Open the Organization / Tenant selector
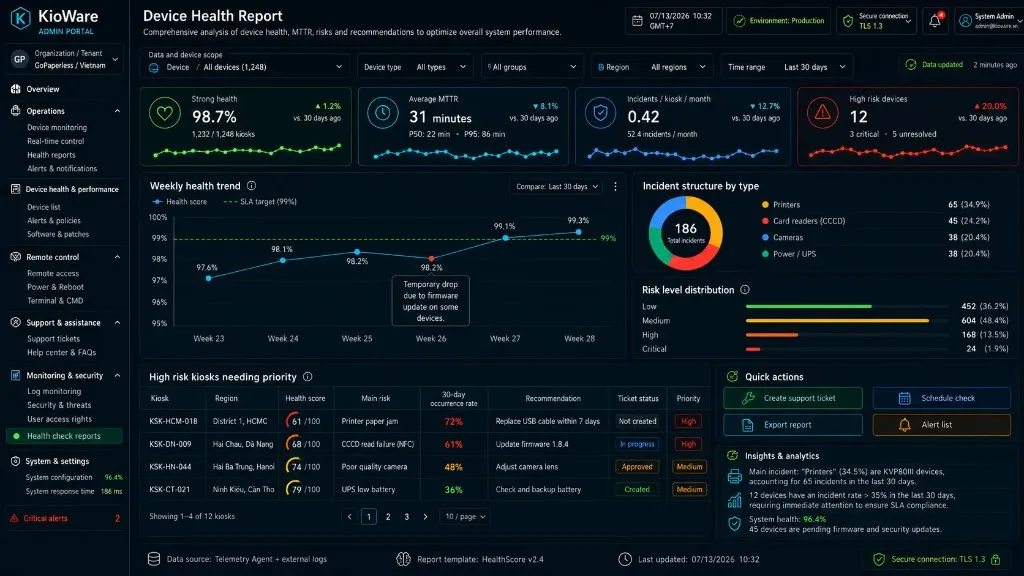The height and width of the screenshot is (576, 1024). point(64,59)
